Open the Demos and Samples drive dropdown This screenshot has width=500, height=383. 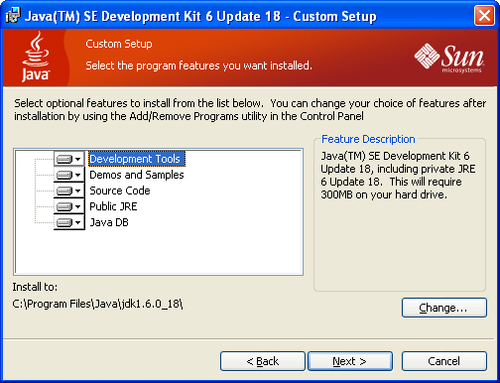(69, 175)
